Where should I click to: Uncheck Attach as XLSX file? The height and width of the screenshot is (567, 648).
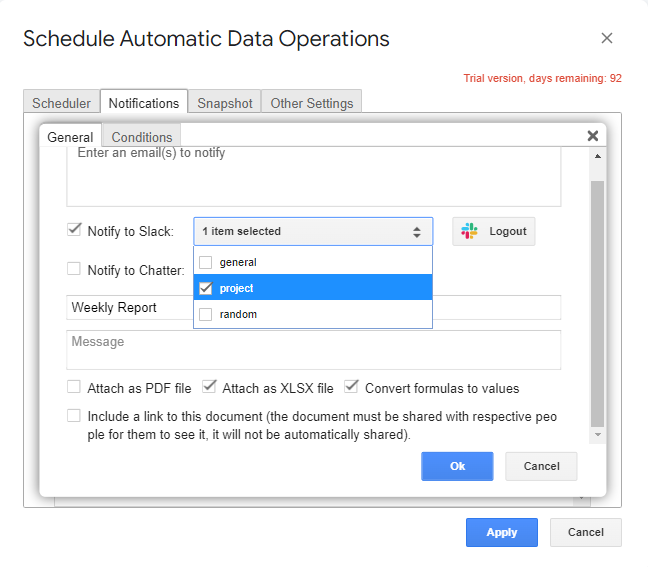tap(209, 387)
